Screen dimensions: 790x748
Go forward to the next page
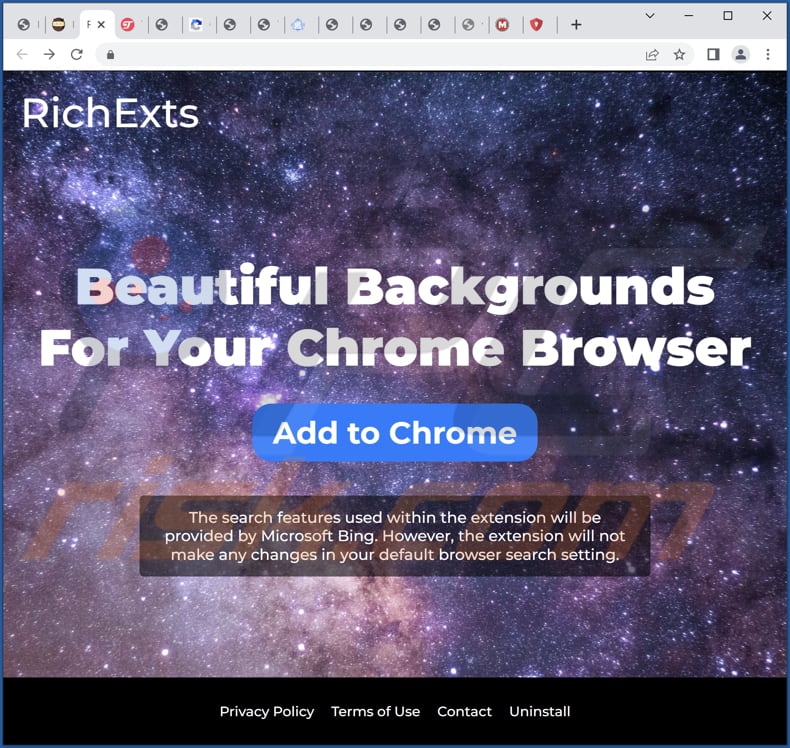49,54
